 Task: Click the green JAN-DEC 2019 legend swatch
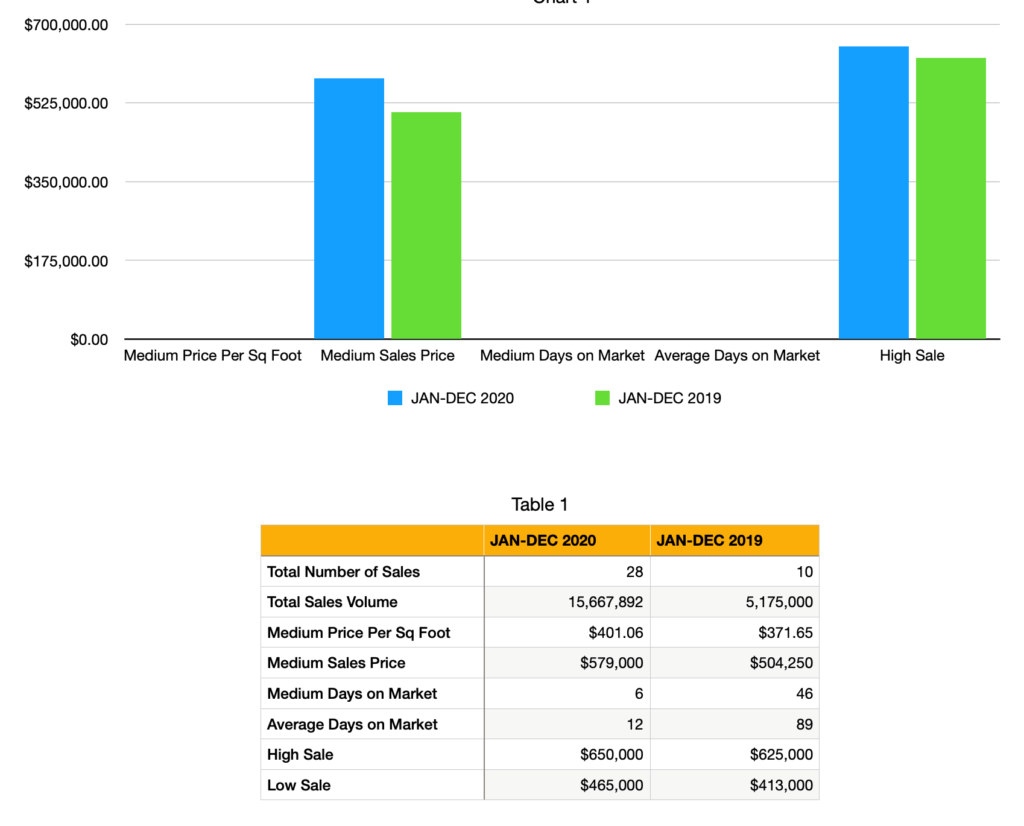tap(602, 398)
